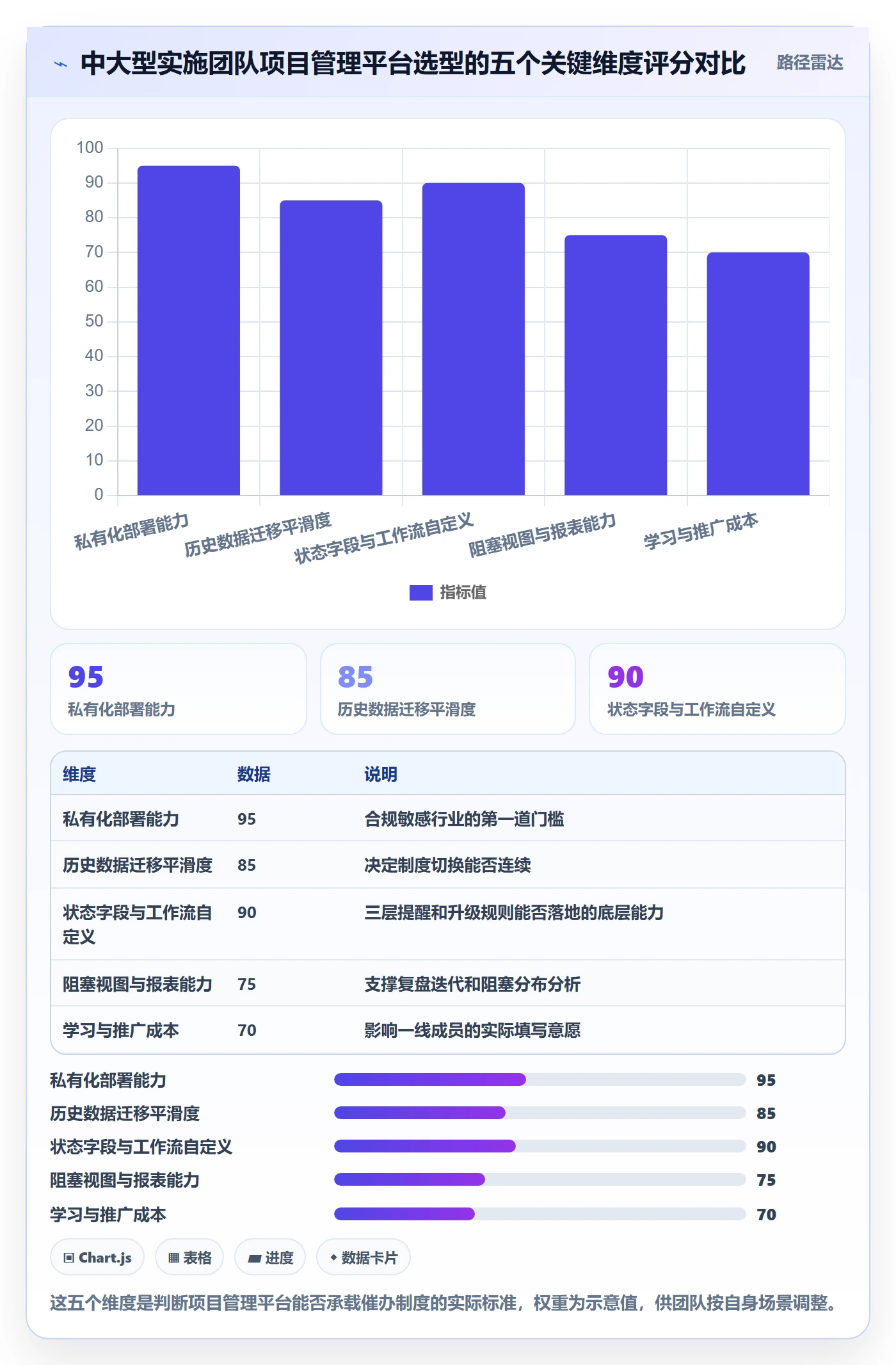Click the Chart.js chip square icon
Viewport: 896px width, 1365px height.
[69, 1258]
